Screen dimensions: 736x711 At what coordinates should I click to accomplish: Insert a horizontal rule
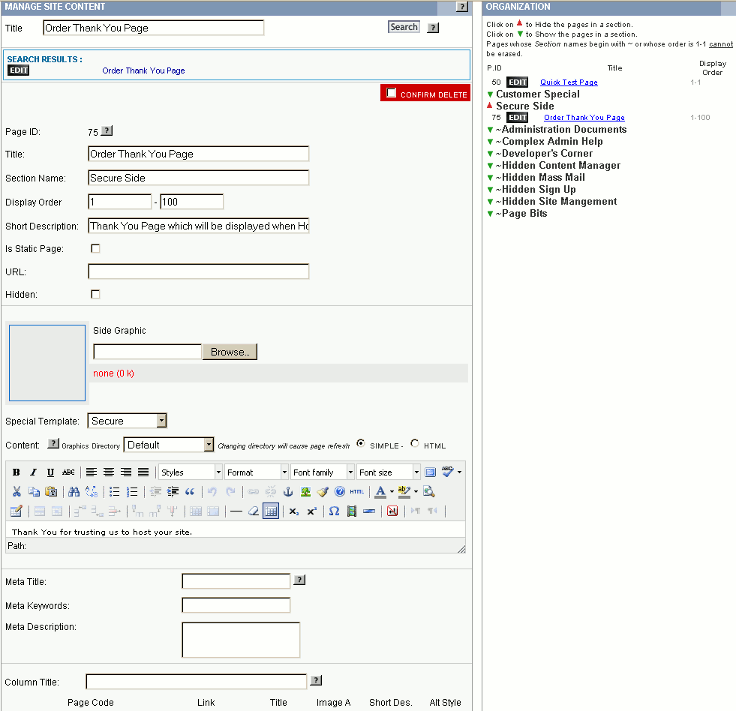click(x=236, y=511)
